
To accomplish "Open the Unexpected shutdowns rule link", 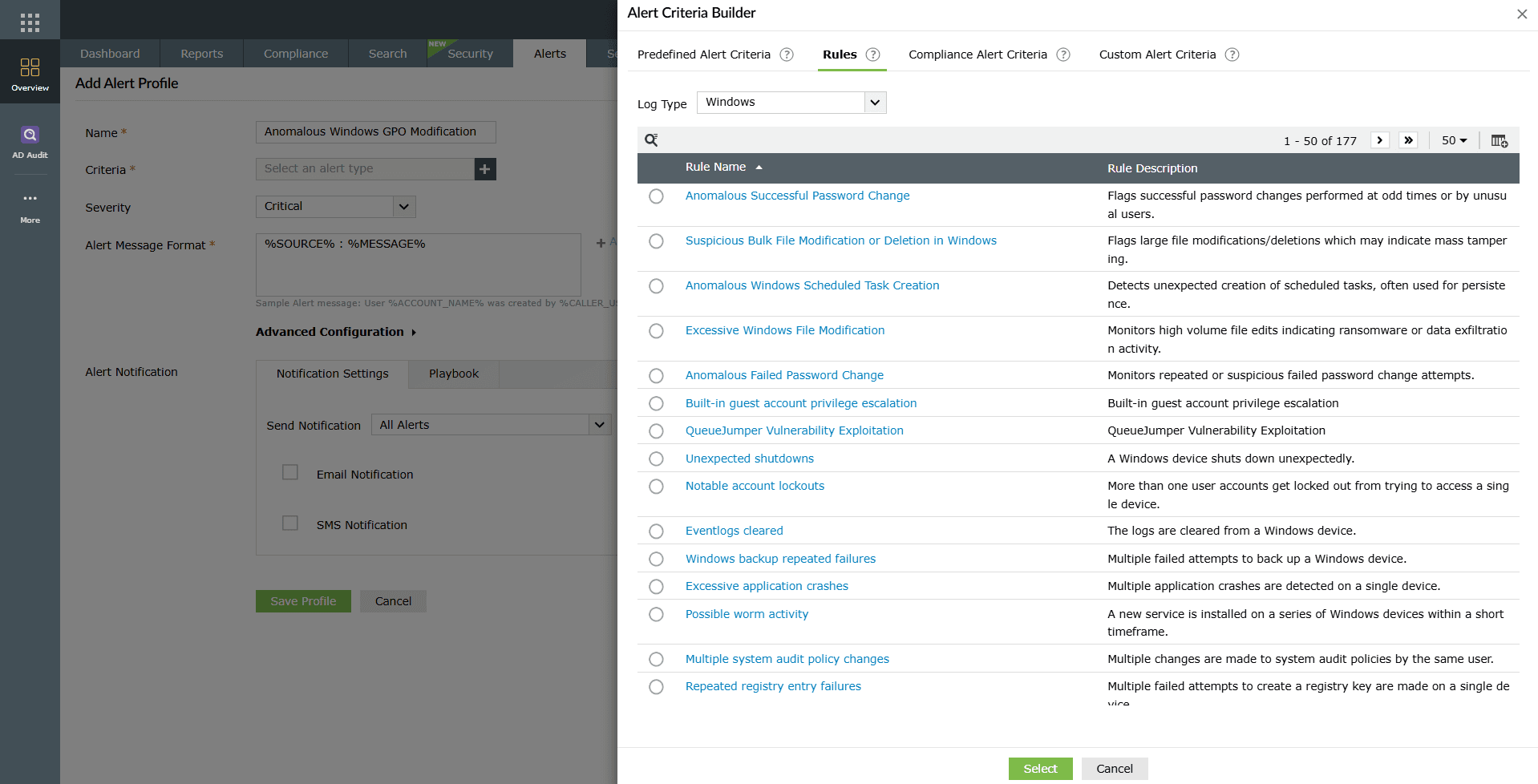I will click(x=749, y=459).
